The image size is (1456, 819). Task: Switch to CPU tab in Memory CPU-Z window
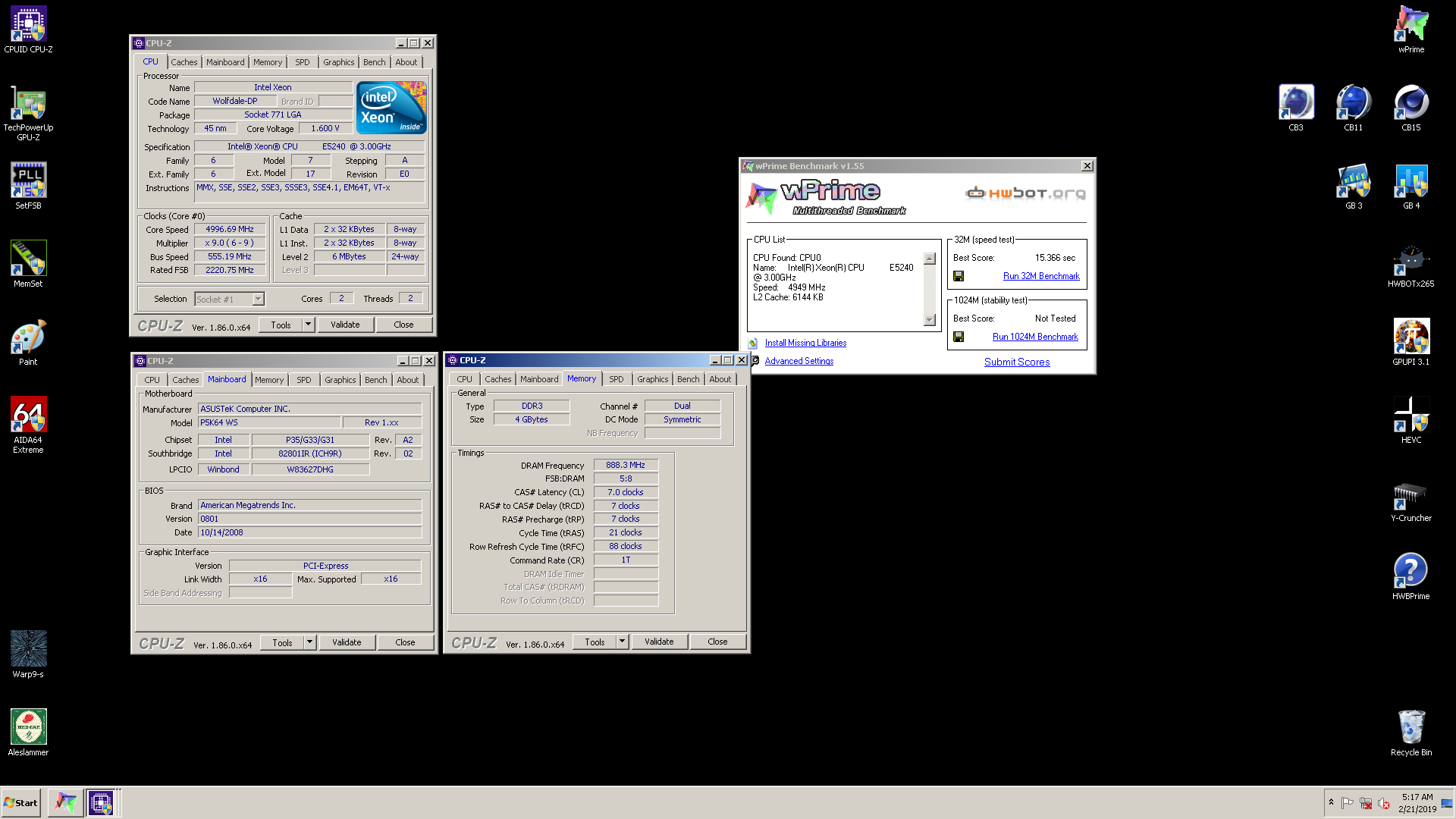point(464,379)
